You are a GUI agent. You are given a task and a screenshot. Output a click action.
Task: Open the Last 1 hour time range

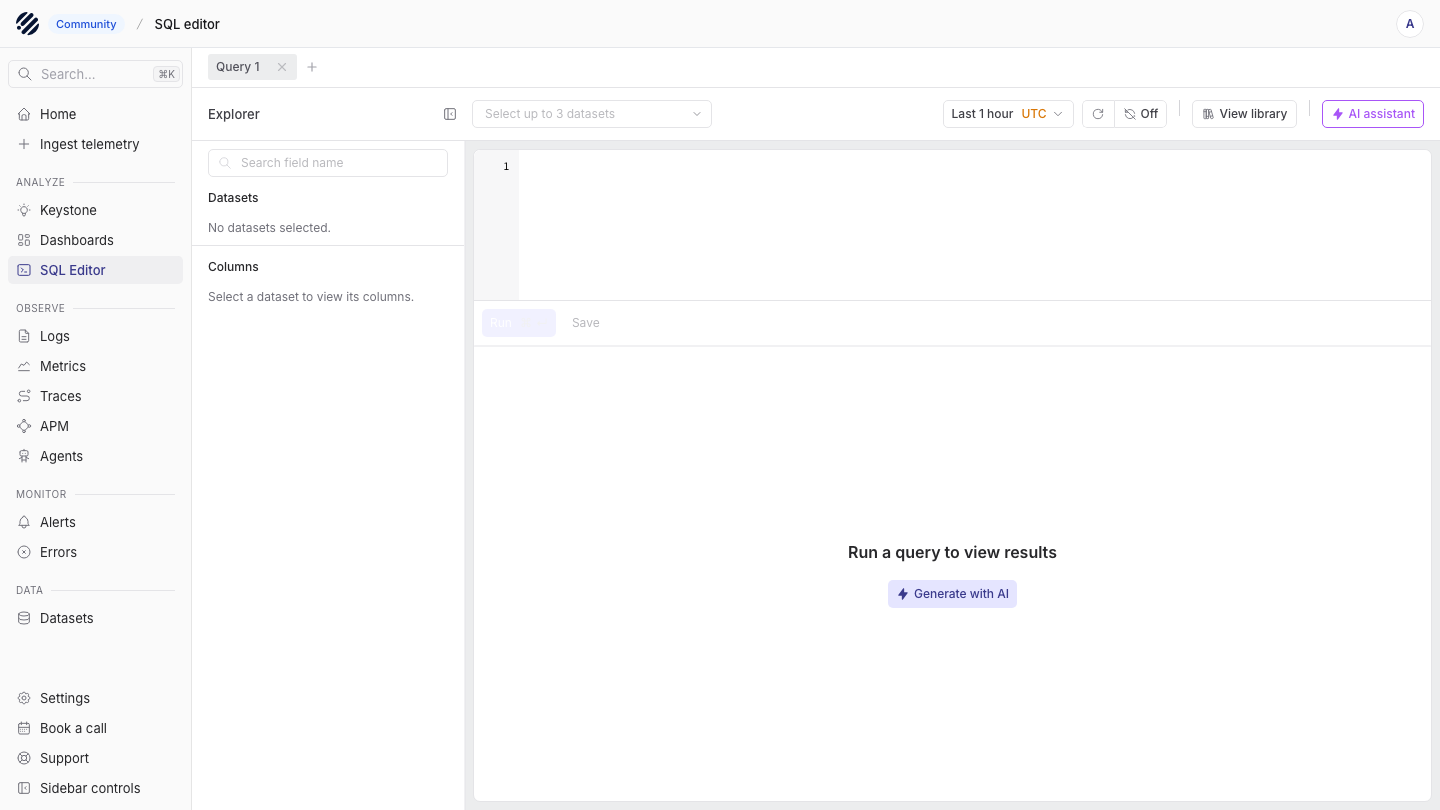pos(1008,114)
